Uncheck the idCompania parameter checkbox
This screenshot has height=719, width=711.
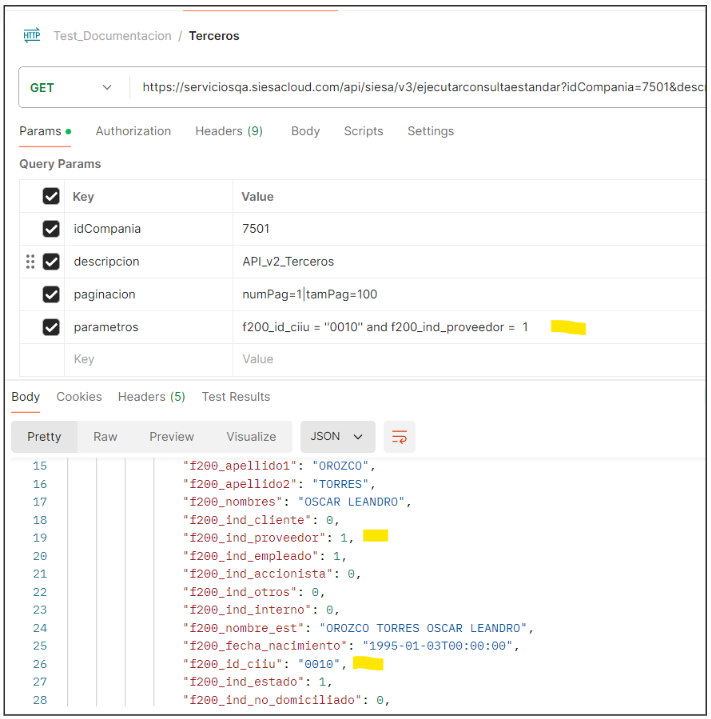point(51,229)
